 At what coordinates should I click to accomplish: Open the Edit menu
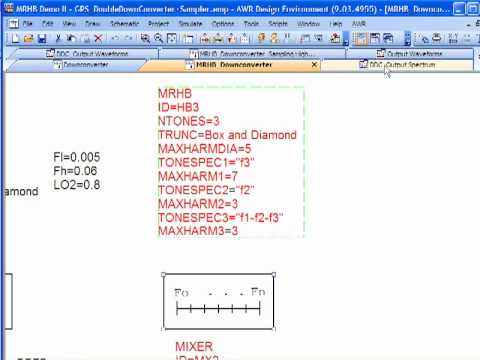click(48, 24)
